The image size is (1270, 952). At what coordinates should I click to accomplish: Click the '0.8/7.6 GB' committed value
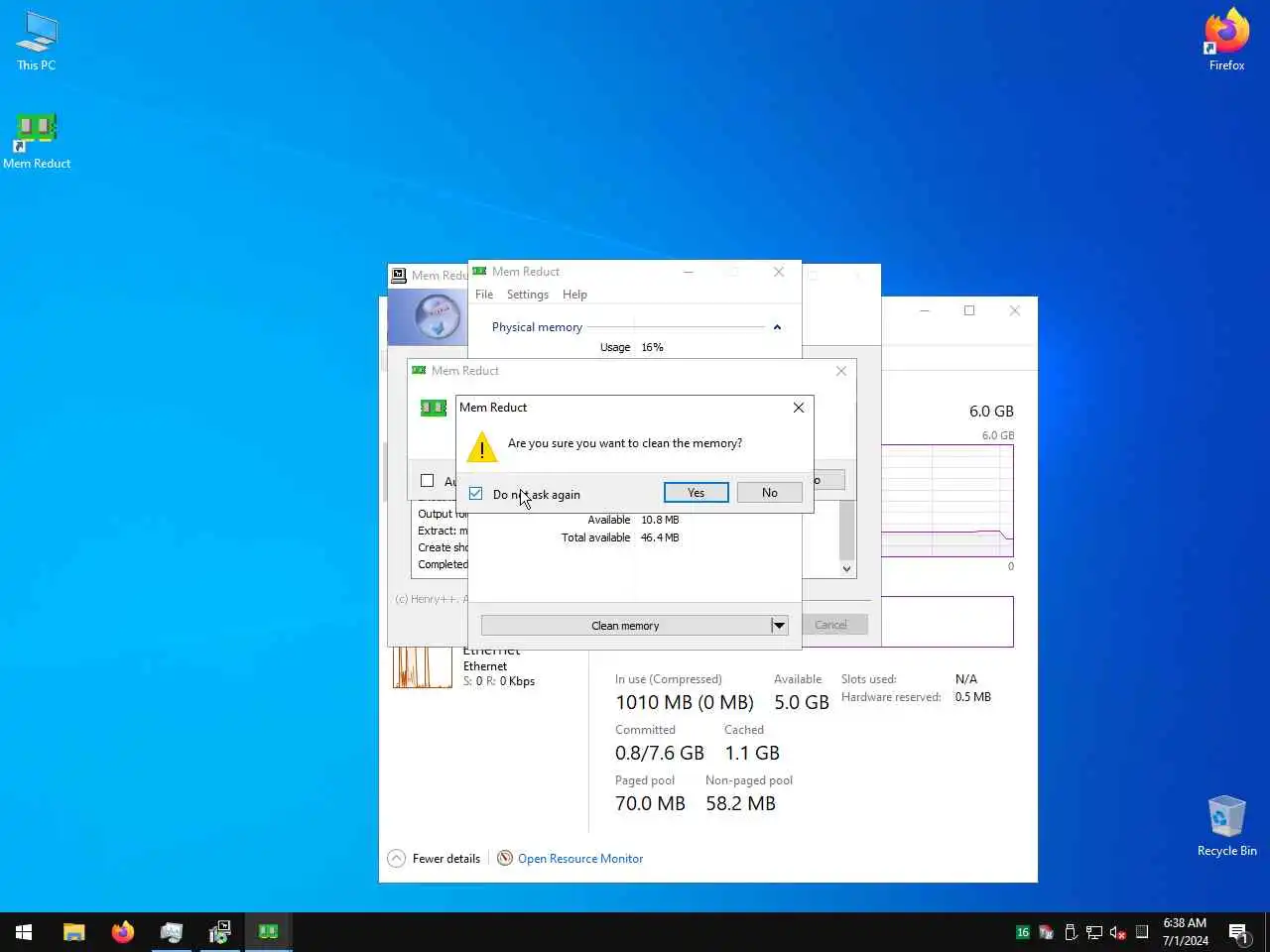point(660,753)
